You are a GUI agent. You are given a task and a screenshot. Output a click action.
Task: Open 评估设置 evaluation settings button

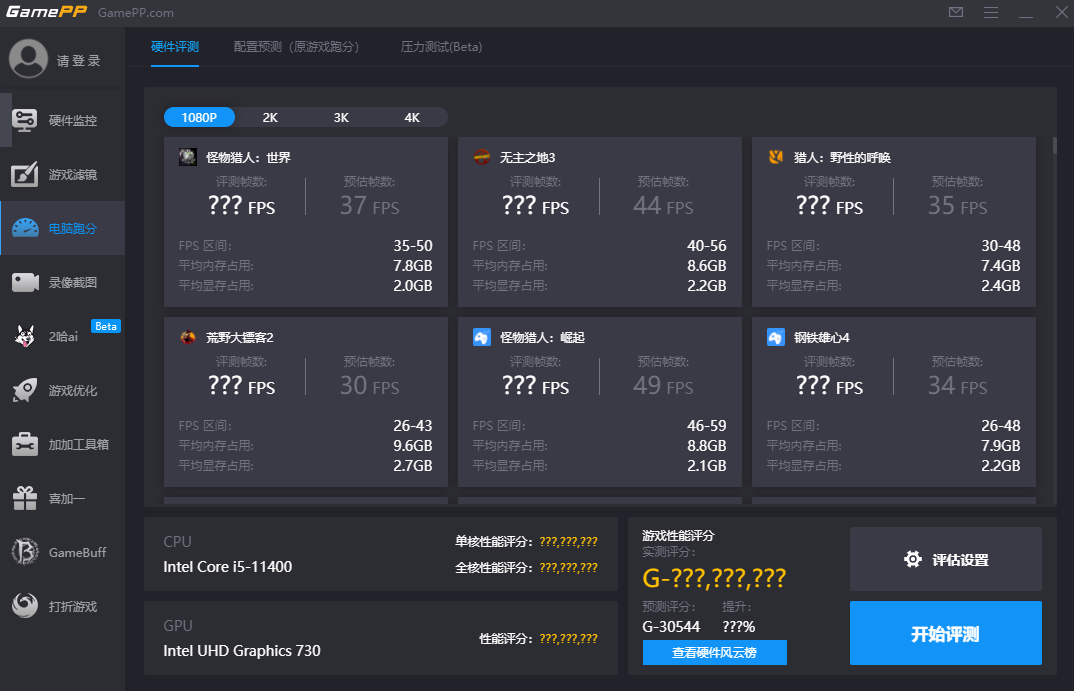click(x=945, y=559)
